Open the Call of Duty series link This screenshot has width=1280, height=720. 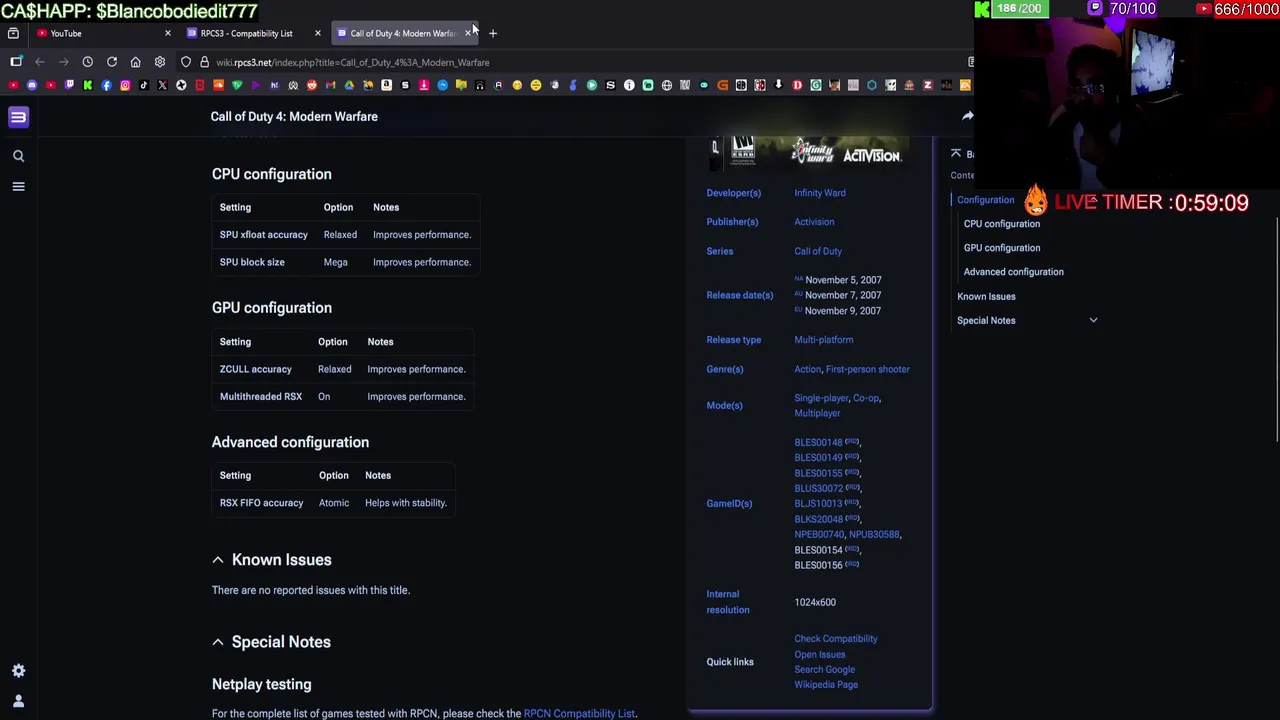point(818,251)
